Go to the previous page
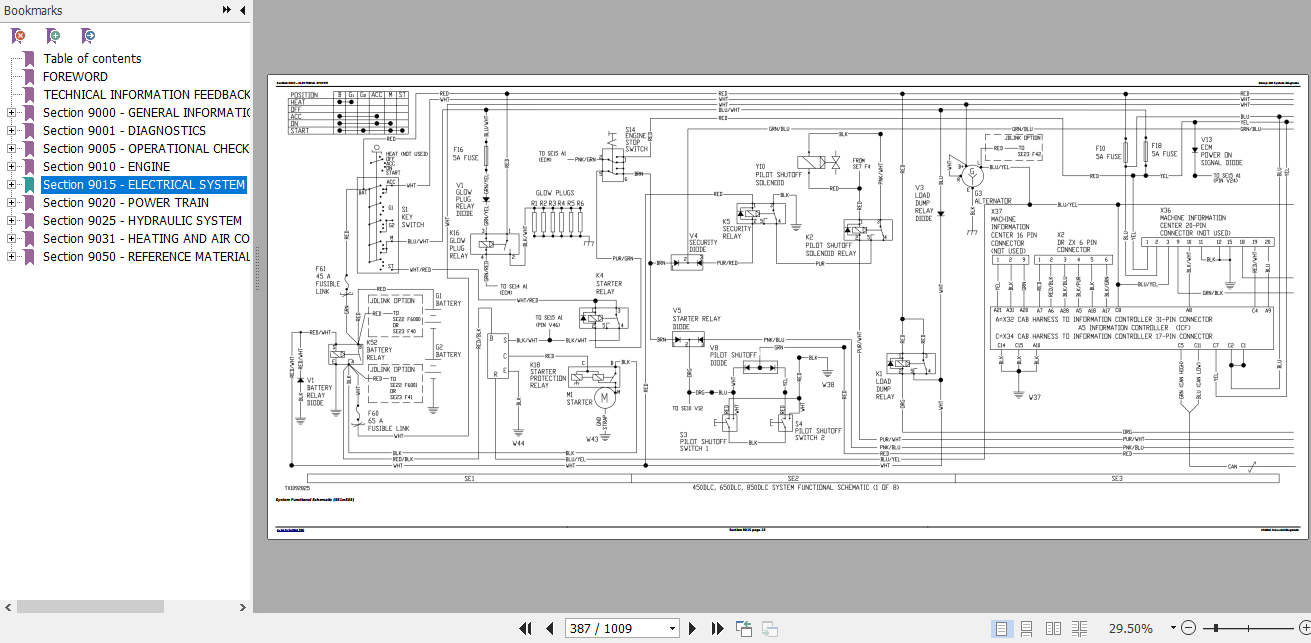The height and width of the screenshot is (643, 1311). pos(549,629)
